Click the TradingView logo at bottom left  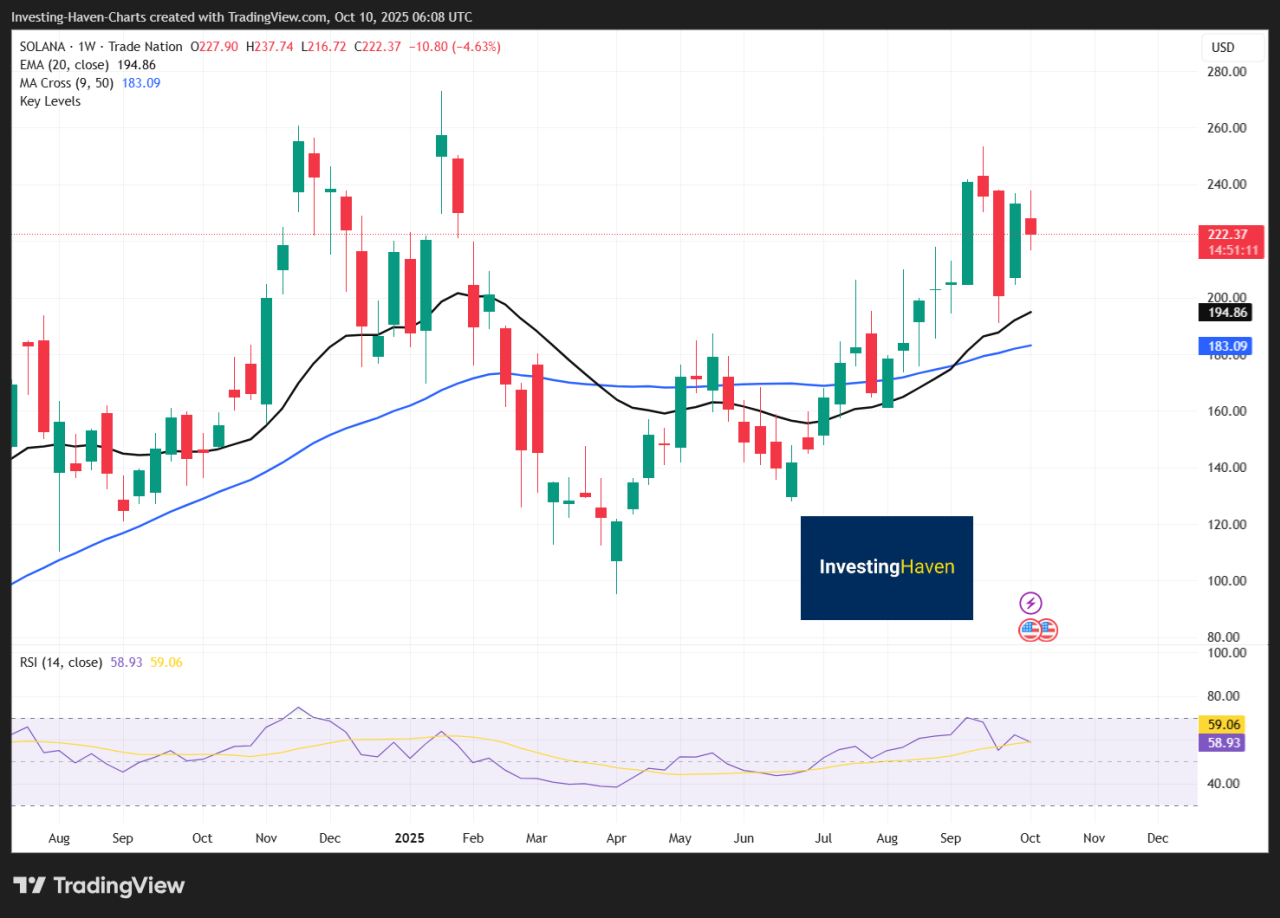tap(29, 885)
